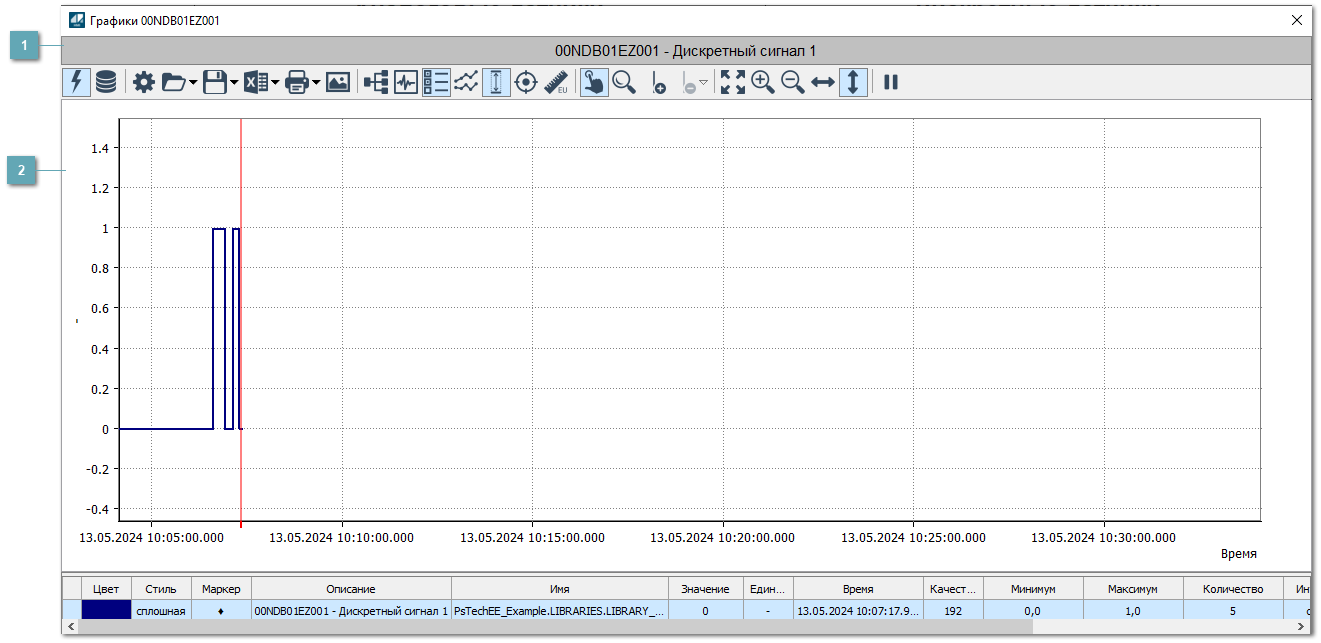1321x643 pixels.
Task: Click the Максимум column header
Action: pos(1133,589)
